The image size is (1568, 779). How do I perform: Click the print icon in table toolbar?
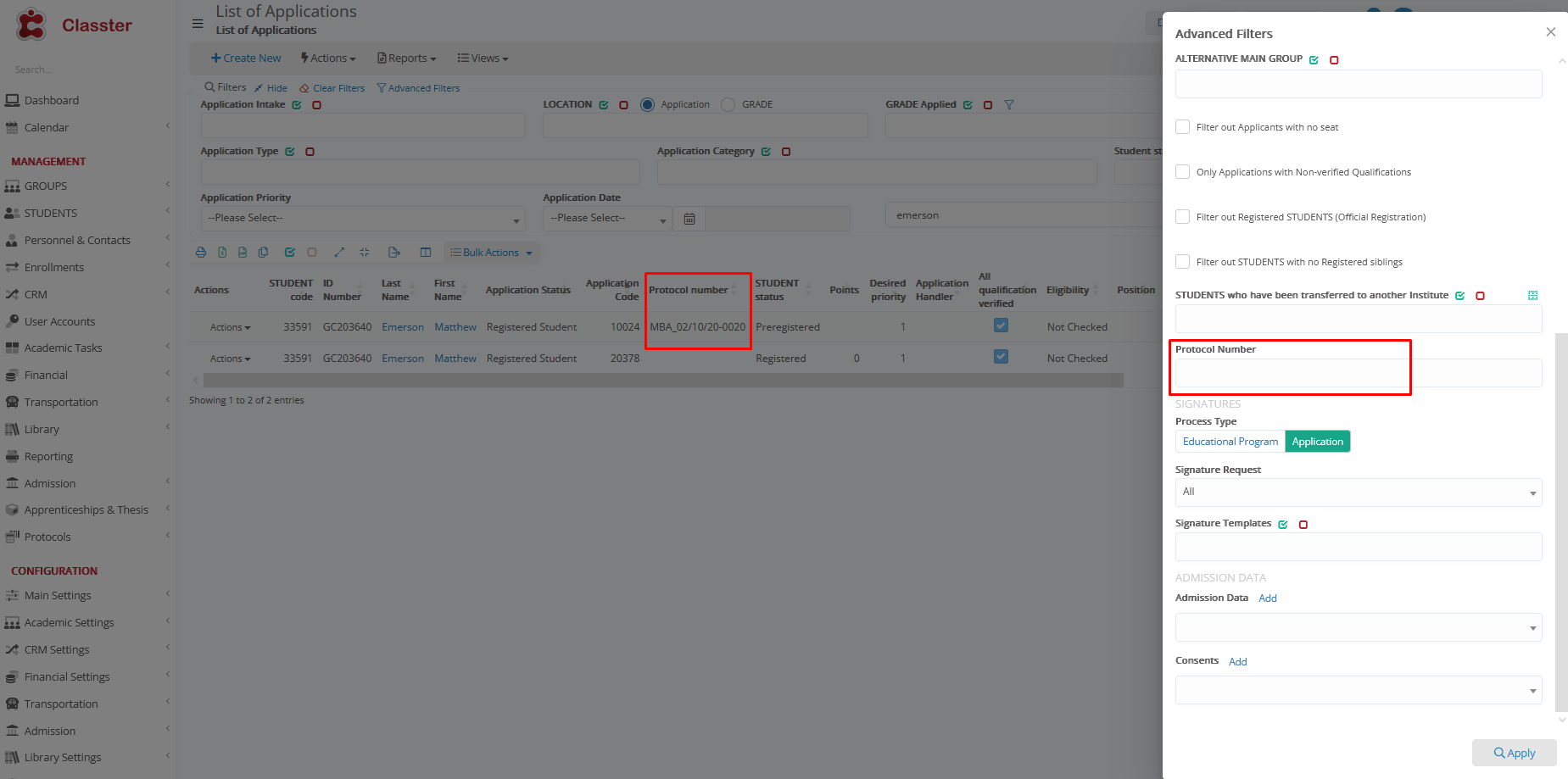(x=201, y=253)
